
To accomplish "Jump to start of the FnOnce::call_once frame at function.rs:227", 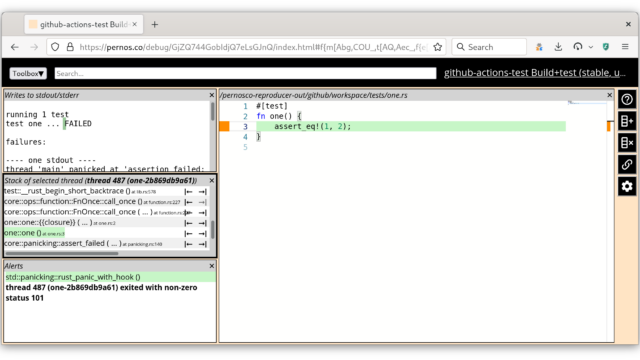I will (188, 202).
